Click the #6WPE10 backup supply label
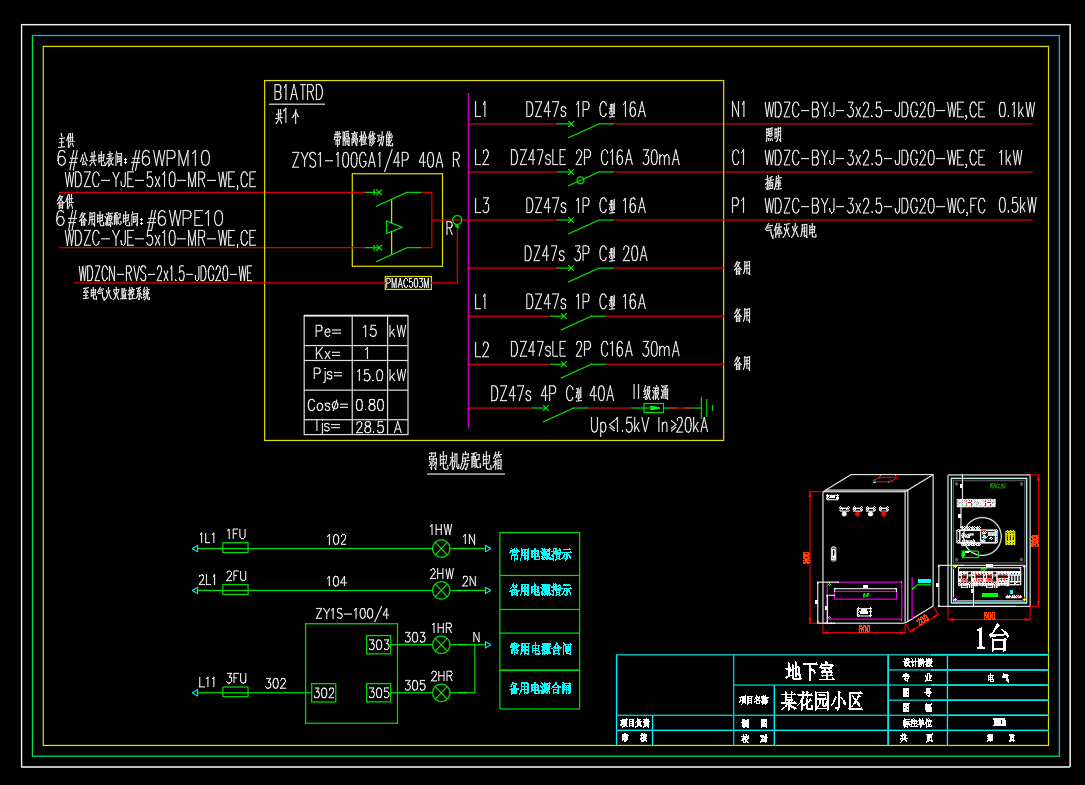1085x785 pixels. point(185,219)
